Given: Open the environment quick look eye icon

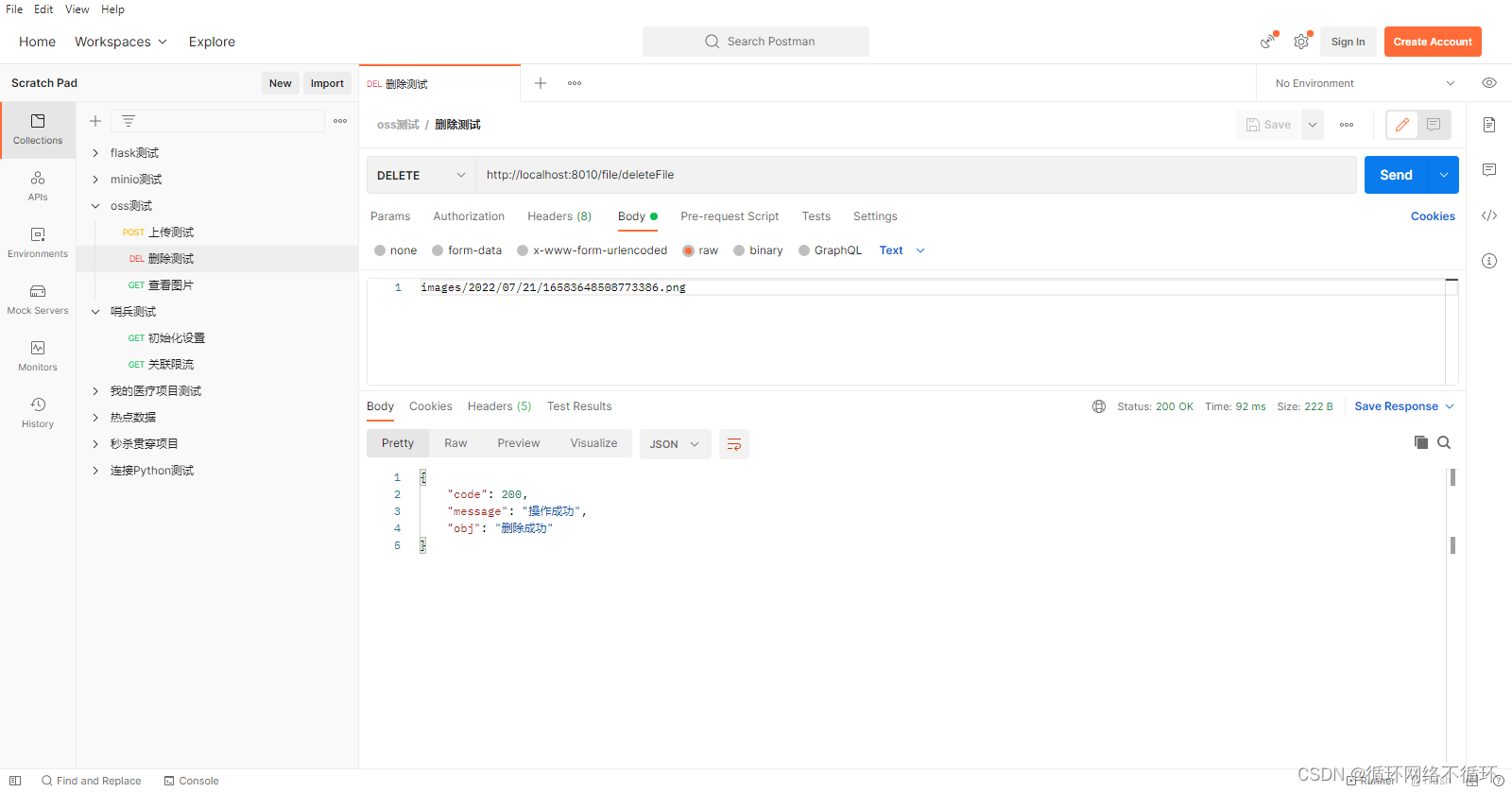Looking at the screenshot, I should pyautogui.click(x=1489, y=83).
